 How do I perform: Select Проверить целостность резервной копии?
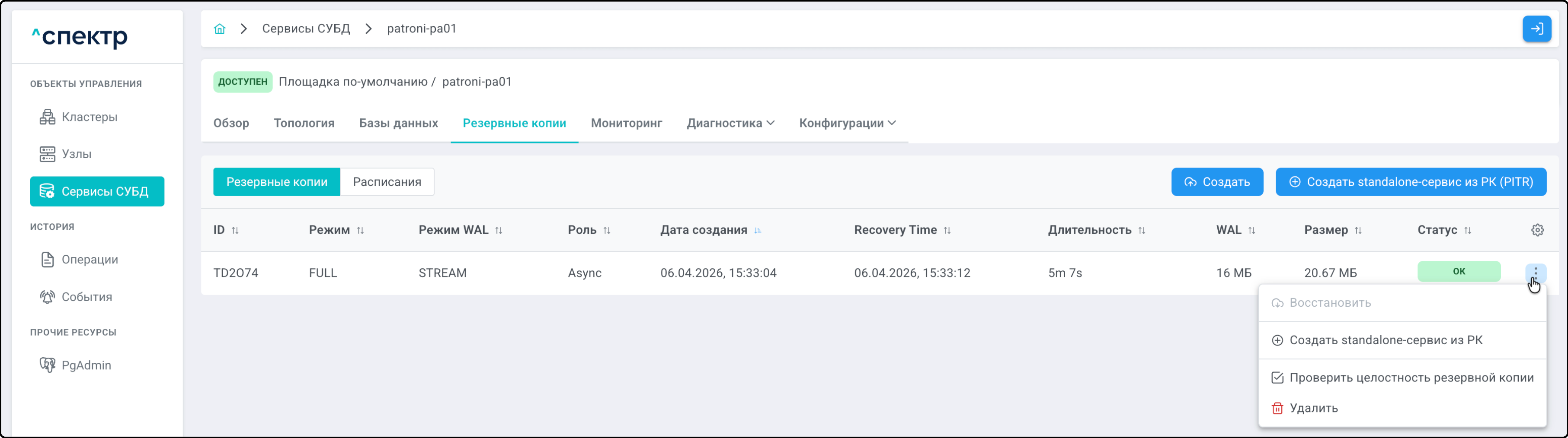[1410, 378]
